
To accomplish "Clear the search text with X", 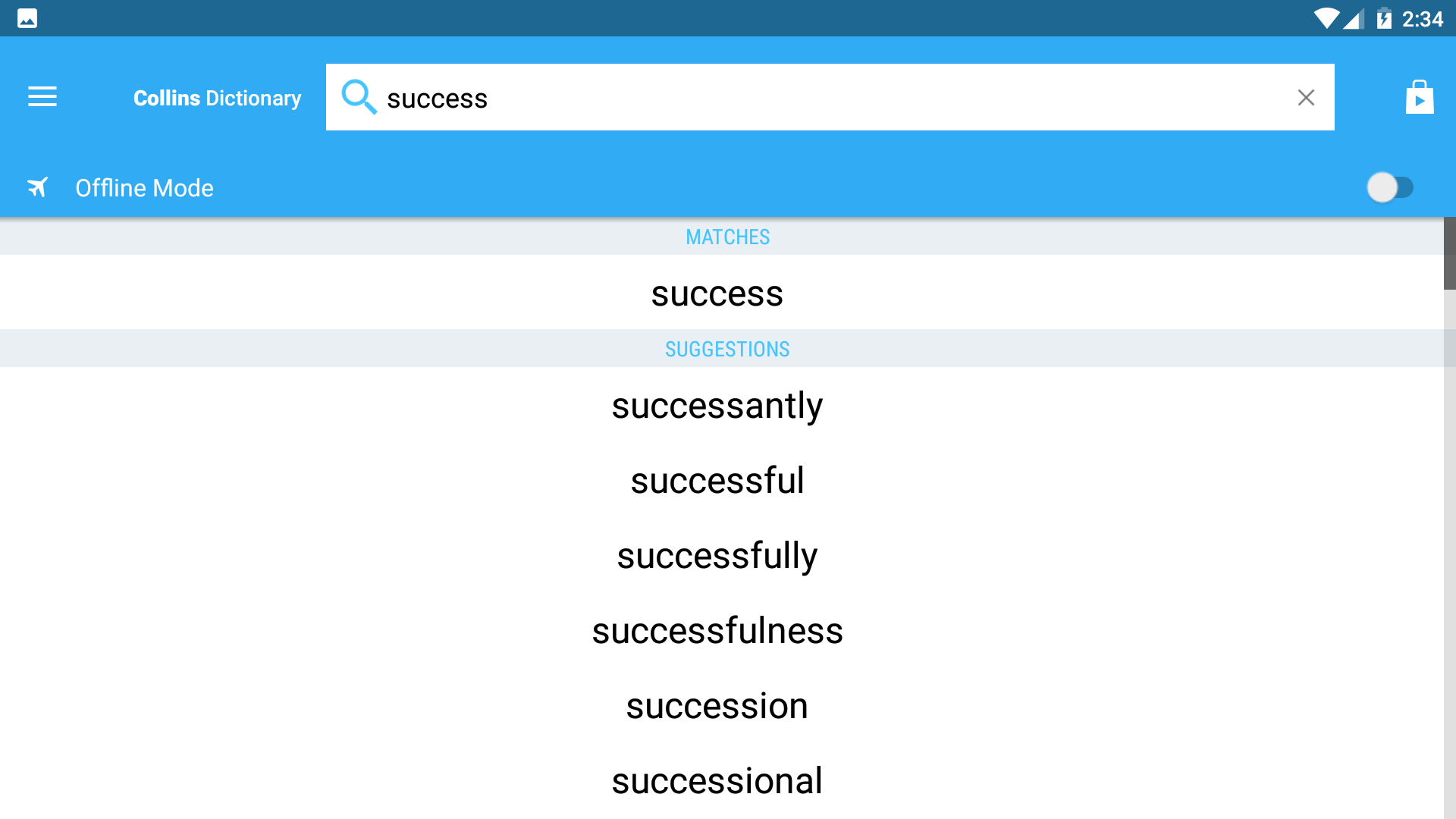I will click(x=1306, y=97).
